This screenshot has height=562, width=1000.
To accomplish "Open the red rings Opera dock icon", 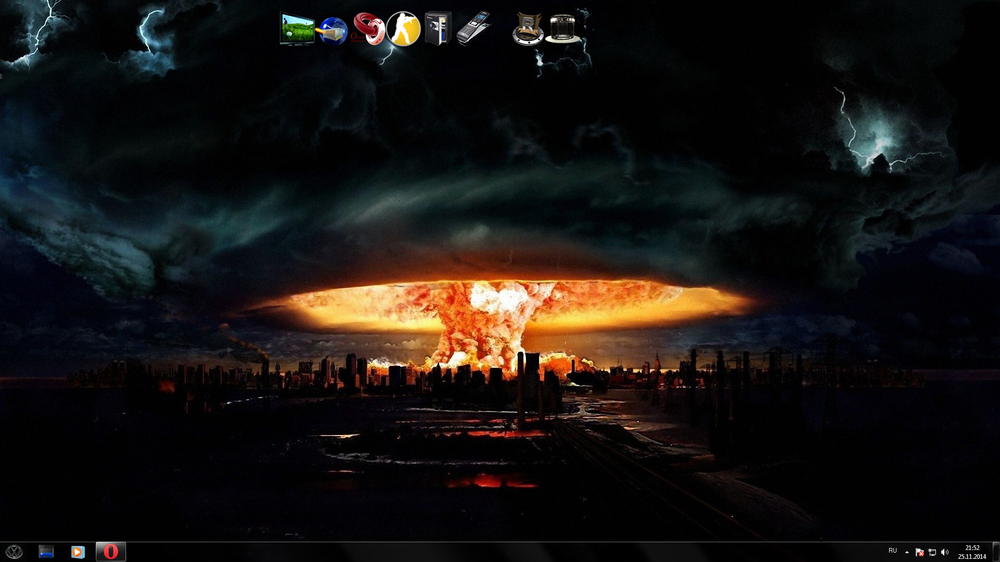I will tap(368, 29).
